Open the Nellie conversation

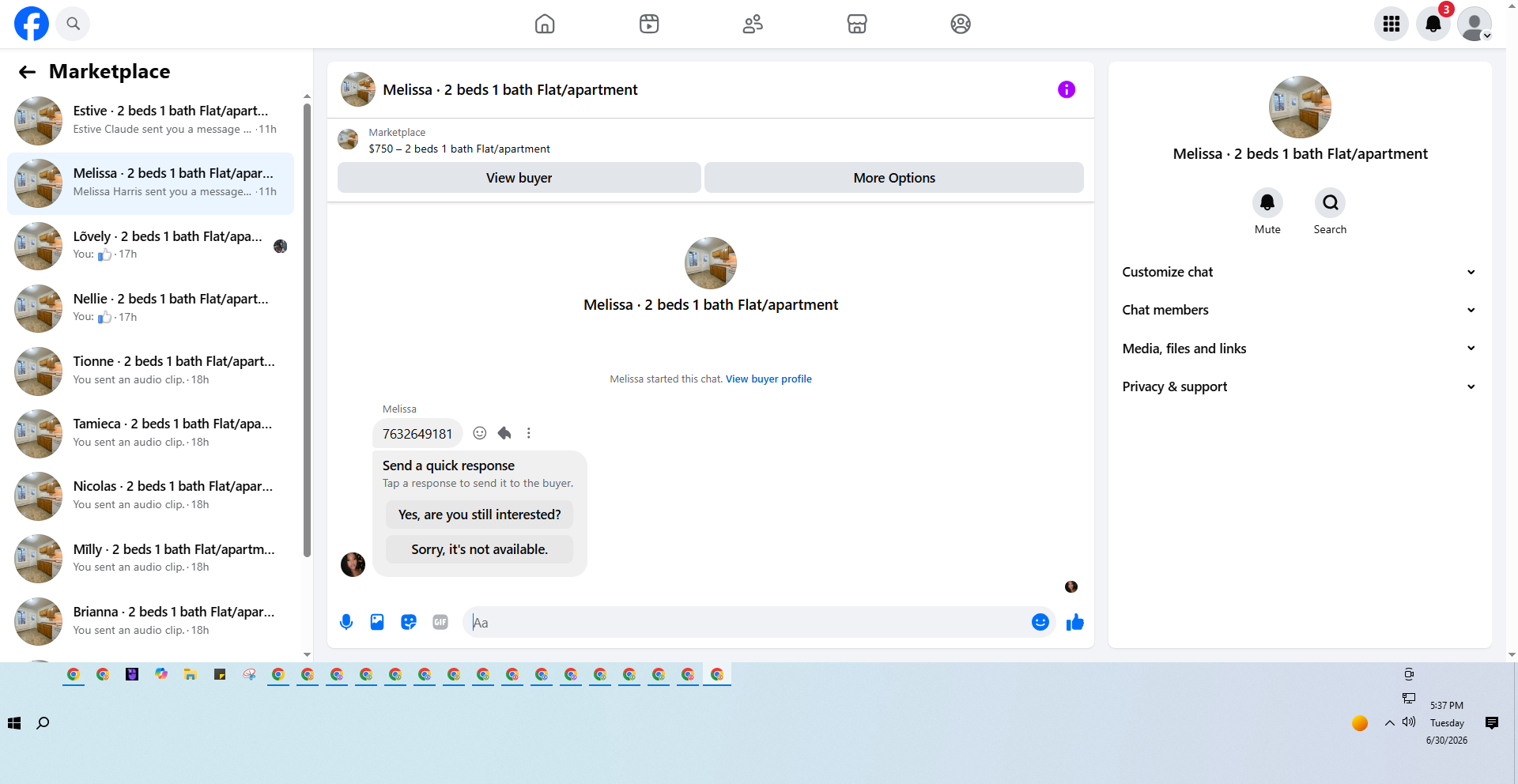150,308
